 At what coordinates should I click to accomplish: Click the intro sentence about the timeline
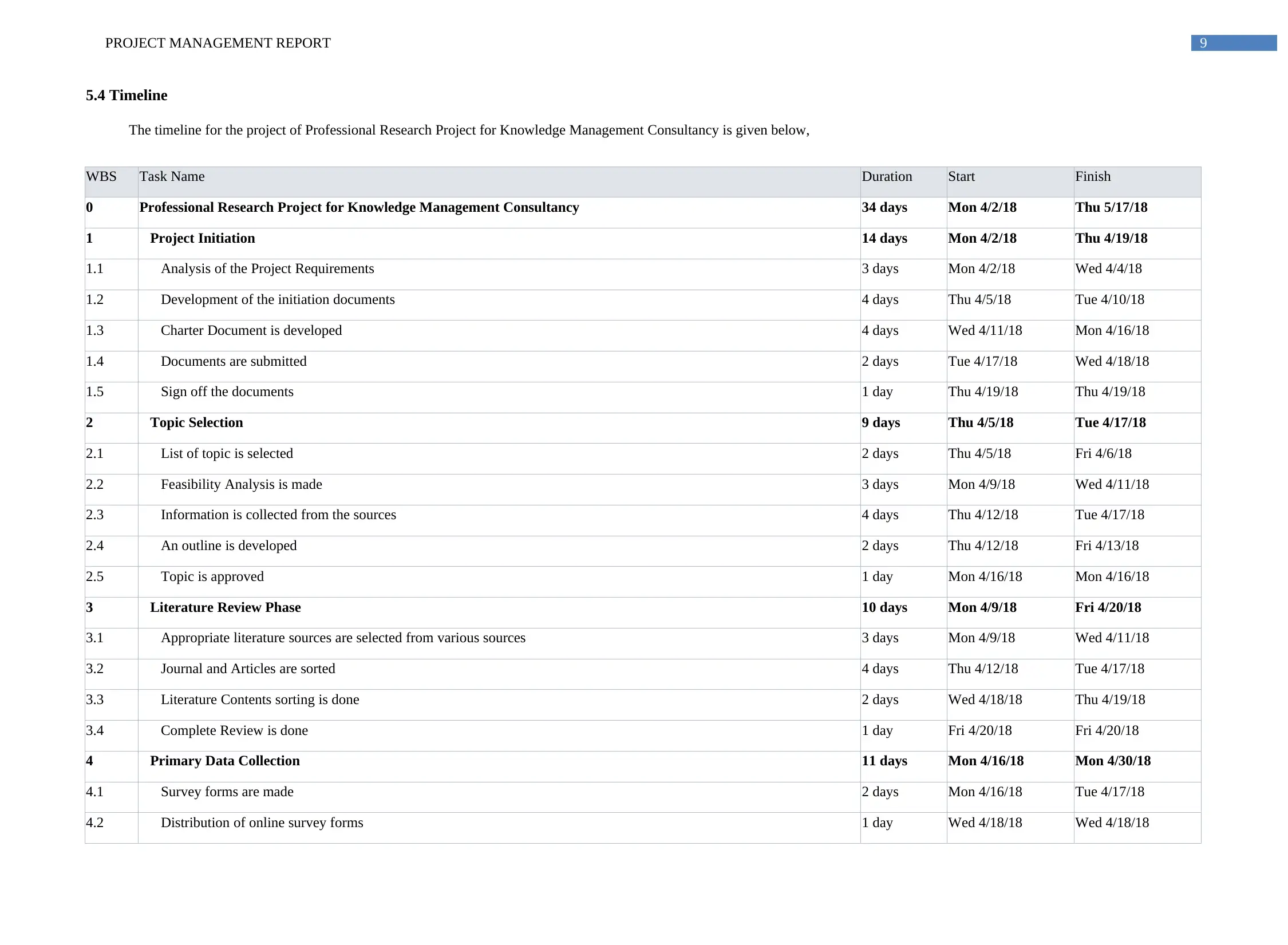(469, 131)
